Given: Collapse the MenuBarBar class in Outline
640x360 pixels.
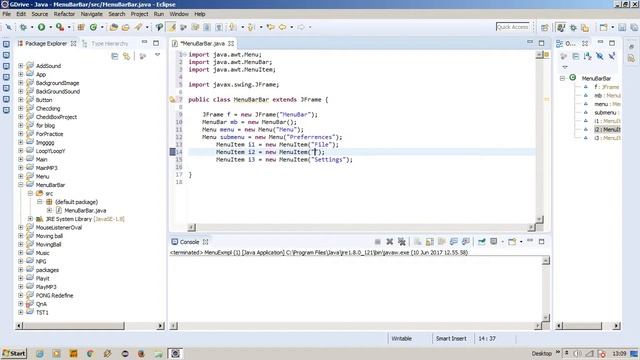Looking at the screenshot, I should coord(562,78).
